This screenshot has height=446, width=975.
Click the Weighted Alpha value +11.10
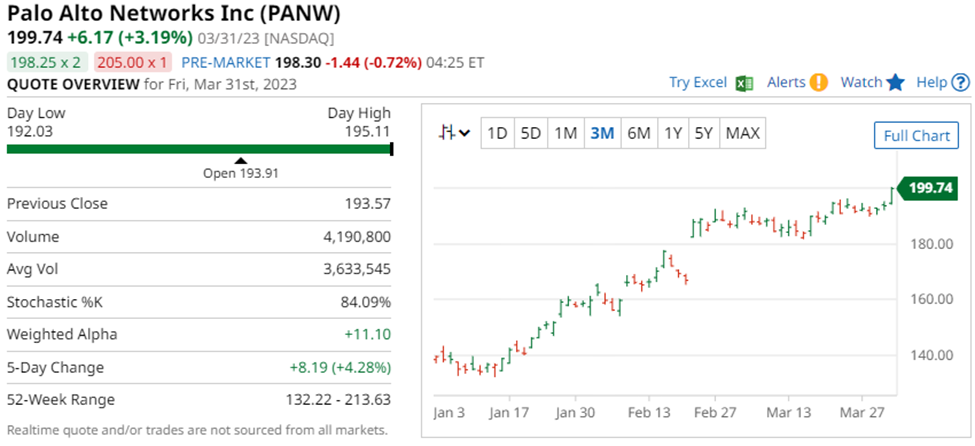point(368,335)
